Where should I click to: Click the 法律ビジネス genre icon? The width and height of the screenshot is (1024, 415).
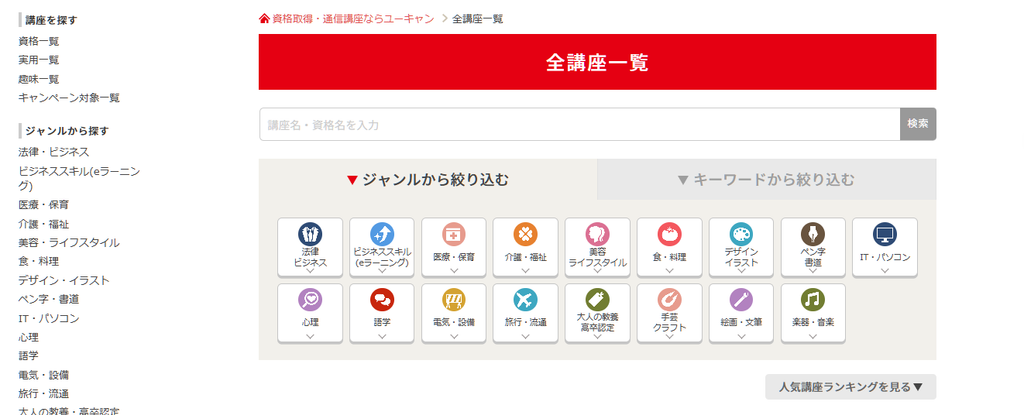310,234
